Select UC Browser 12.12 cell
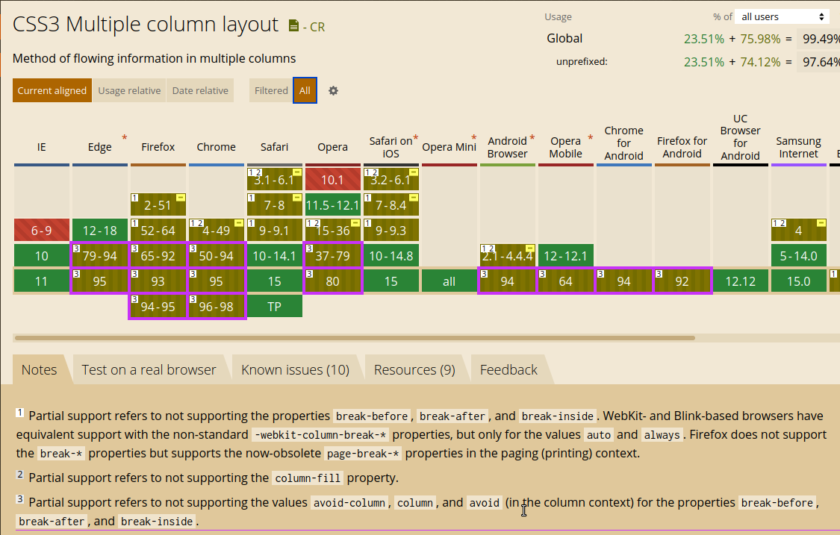Viewport: 840px width, 535px height. (740, 281)
